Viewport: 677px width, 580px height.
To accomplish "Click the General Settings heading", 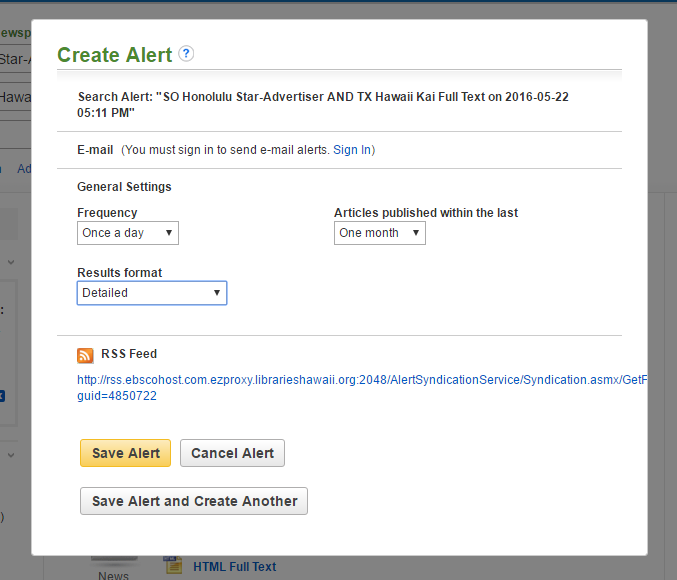I will point(124,187).
